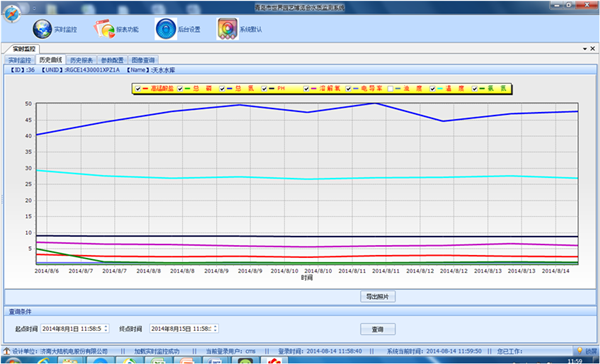
Task: Click the start time date field
Action: coord(75,328)
